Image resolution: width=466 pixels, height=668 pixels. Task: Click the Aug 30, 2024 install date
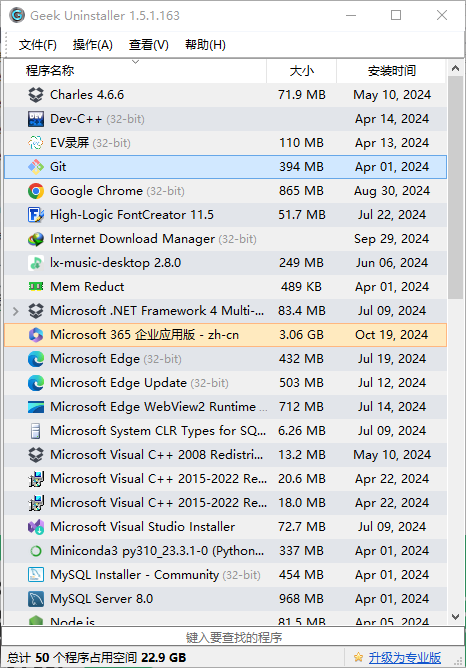pos(391,191)
